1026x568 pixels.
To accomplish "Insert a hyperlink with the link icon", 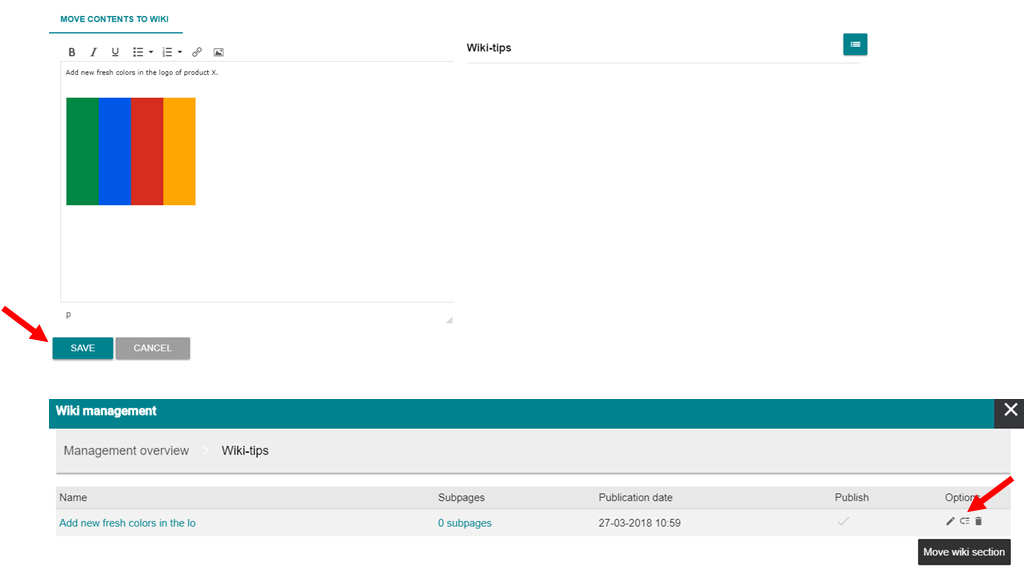I will coord(197,52).
